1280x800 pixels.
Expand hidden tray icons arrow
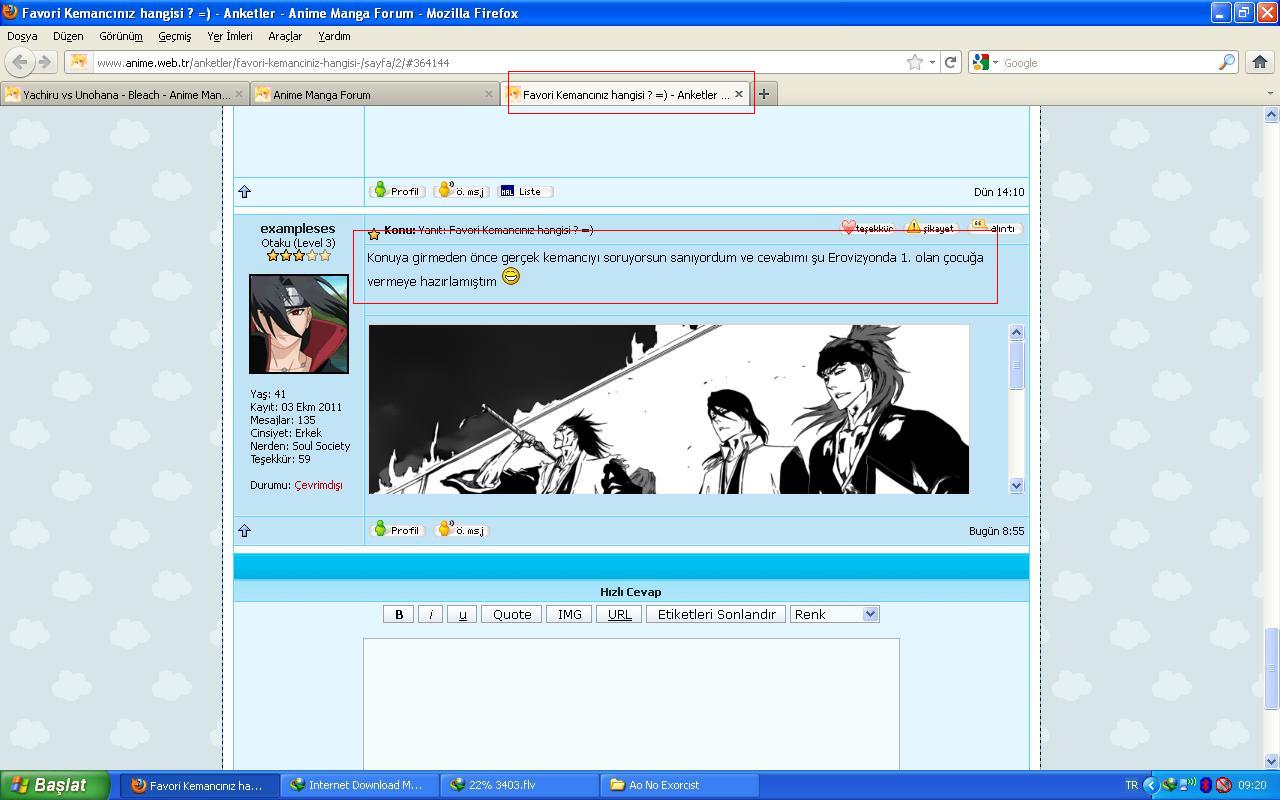[1151, 785]
